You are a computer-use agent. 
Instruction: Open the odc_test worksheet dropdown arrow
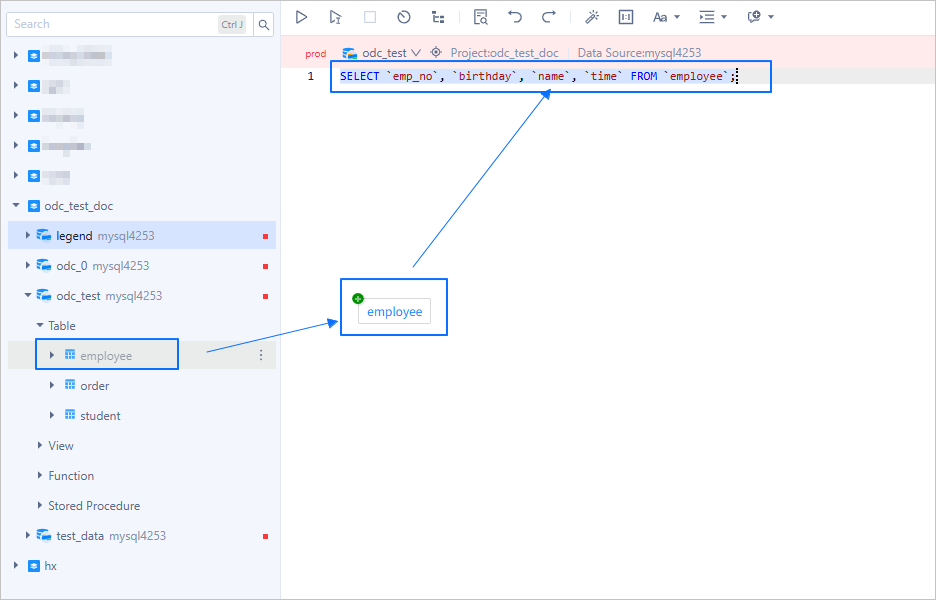tap(414, 52)
